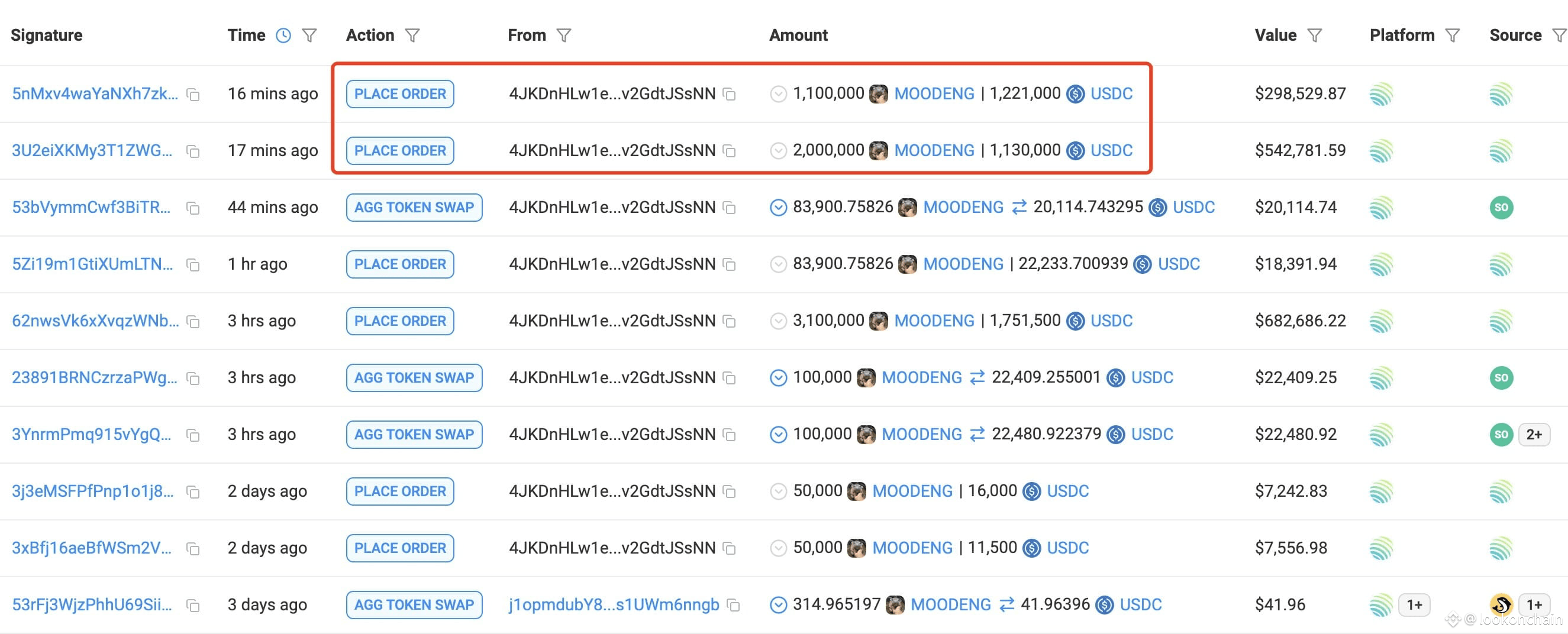Filter by PLACE ORDER tag in 16 mins row
Screen dimensions: 1568x634
tap(400, 93)
